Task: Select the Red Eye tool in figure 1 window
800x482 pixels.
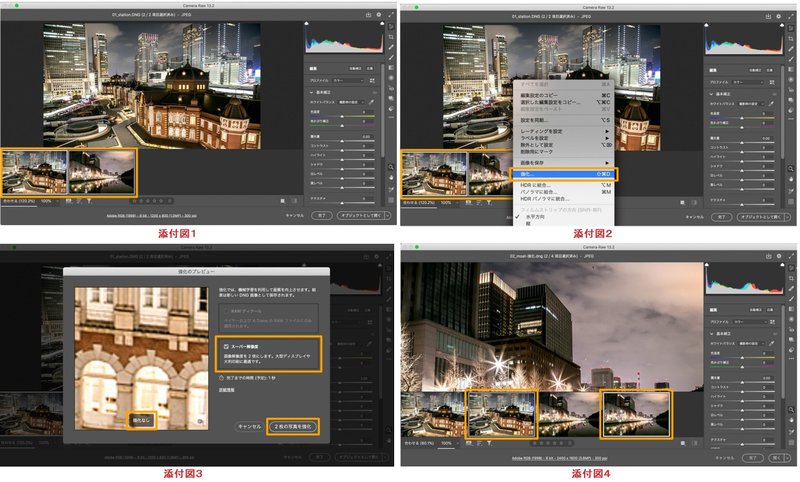Action: (x=391, y=88)
